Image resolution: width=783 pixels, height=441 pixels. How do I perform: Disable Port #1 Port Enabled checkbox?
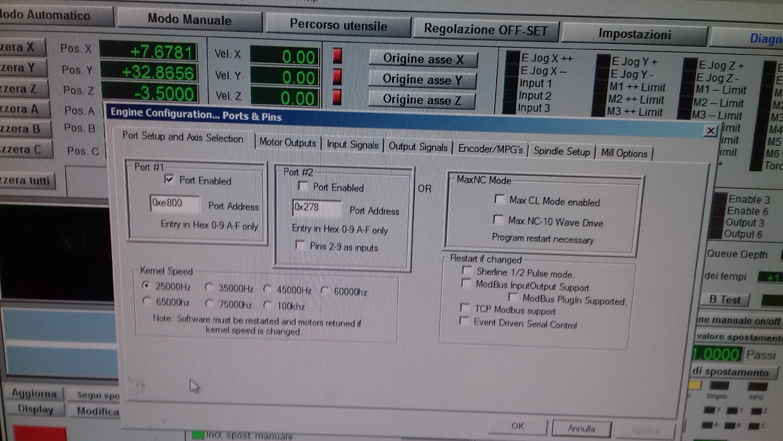[168, 180]
